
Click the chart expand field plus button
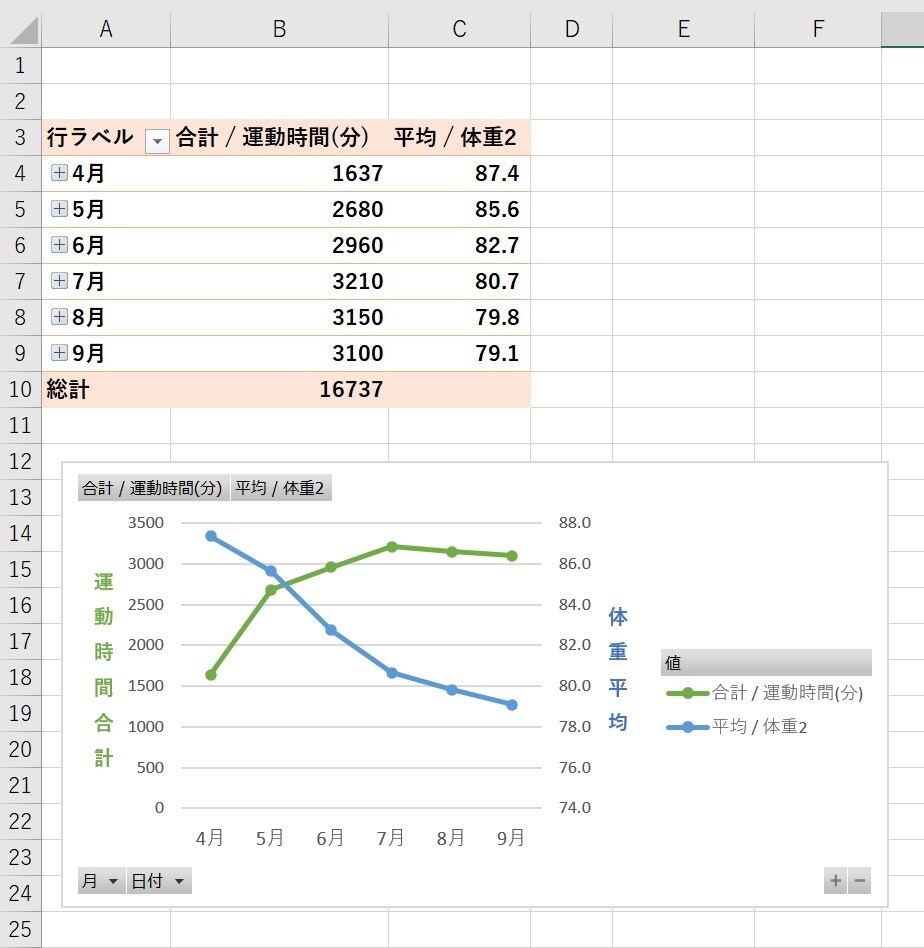tap(835, 881)
